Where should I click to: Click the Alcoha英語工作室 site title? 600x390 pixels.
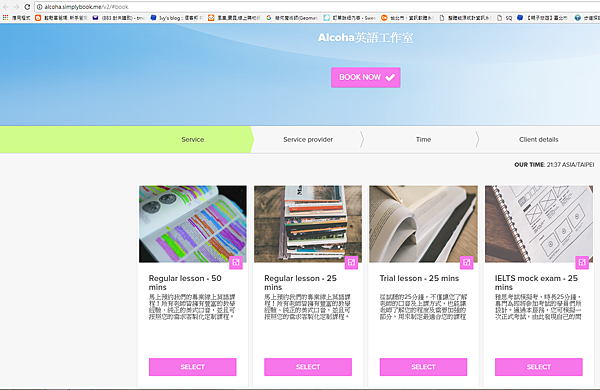pyautogui.click(x=365, y=38)
